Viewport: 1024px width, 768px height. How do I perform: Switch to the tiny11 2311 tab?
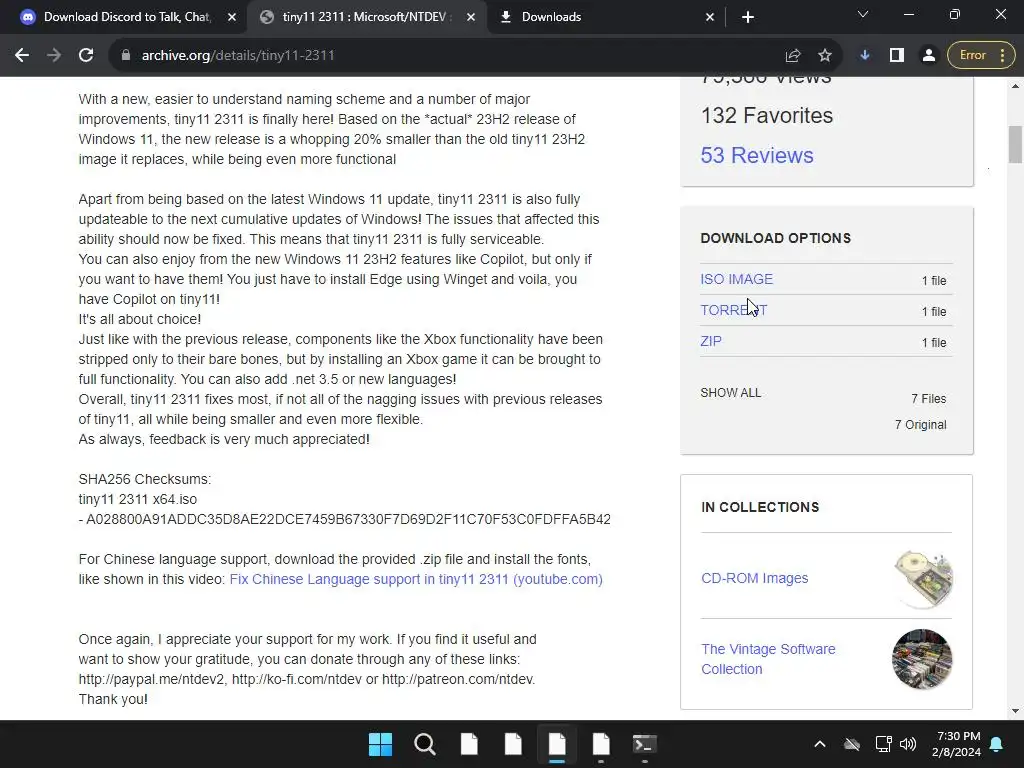pyautogui.click(x=366, y=17)
